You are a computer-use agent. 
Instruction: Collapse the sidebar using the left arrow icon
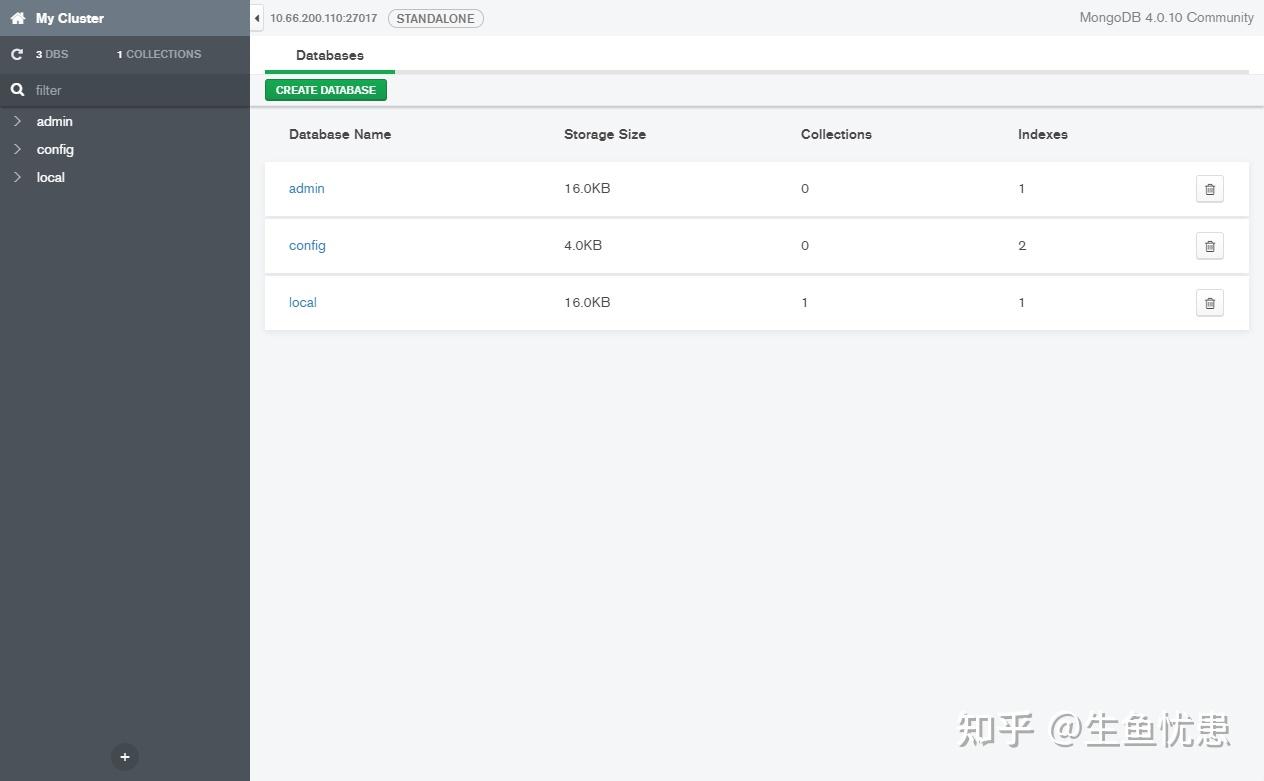[257, 17]
